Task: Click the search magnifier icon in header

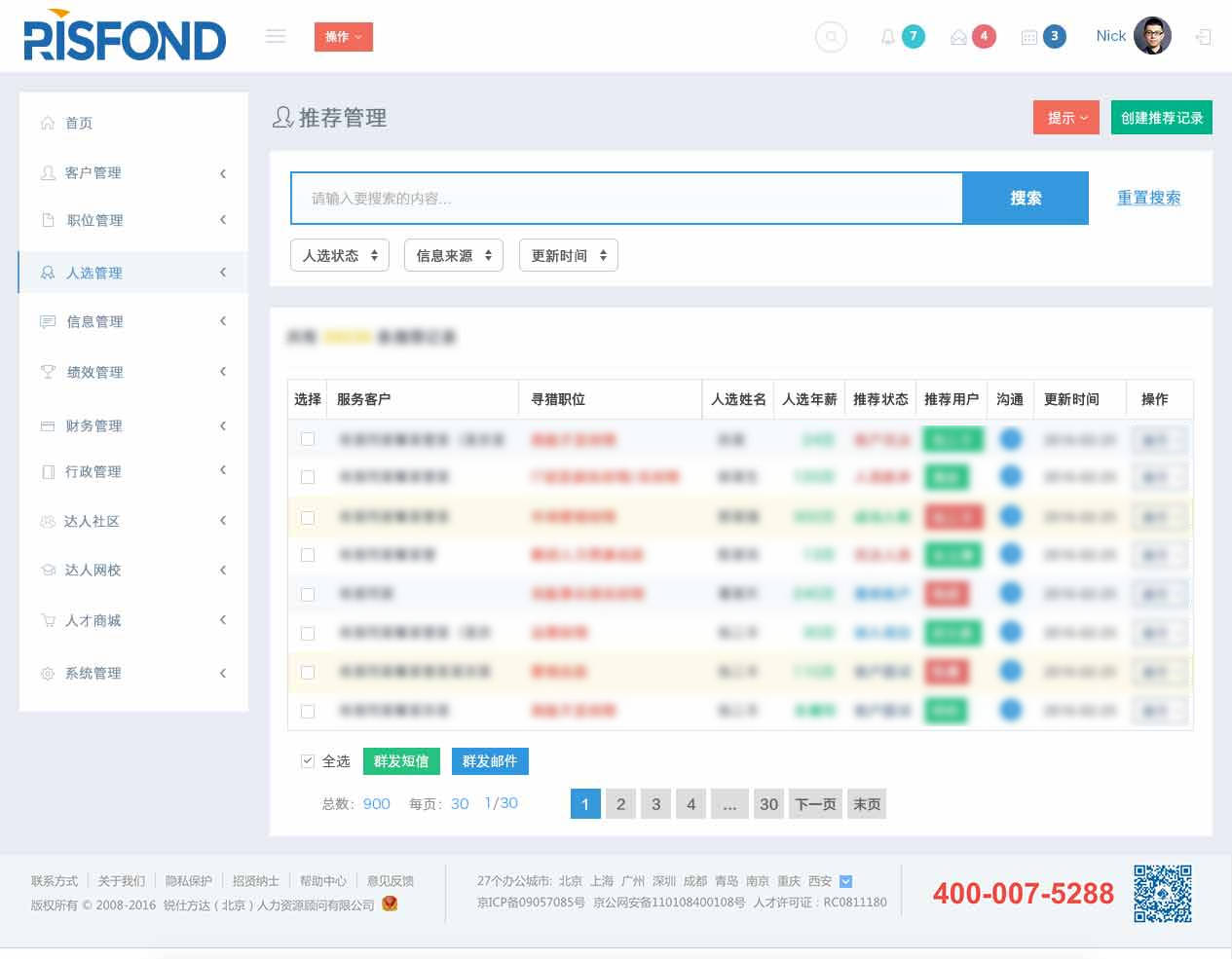Action: pos(831,37)
